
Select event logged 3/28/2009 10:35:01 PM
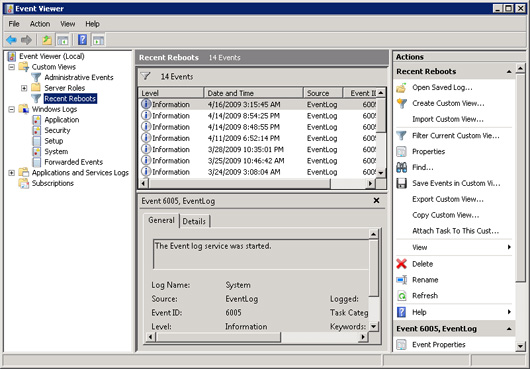tap(258, 149)
